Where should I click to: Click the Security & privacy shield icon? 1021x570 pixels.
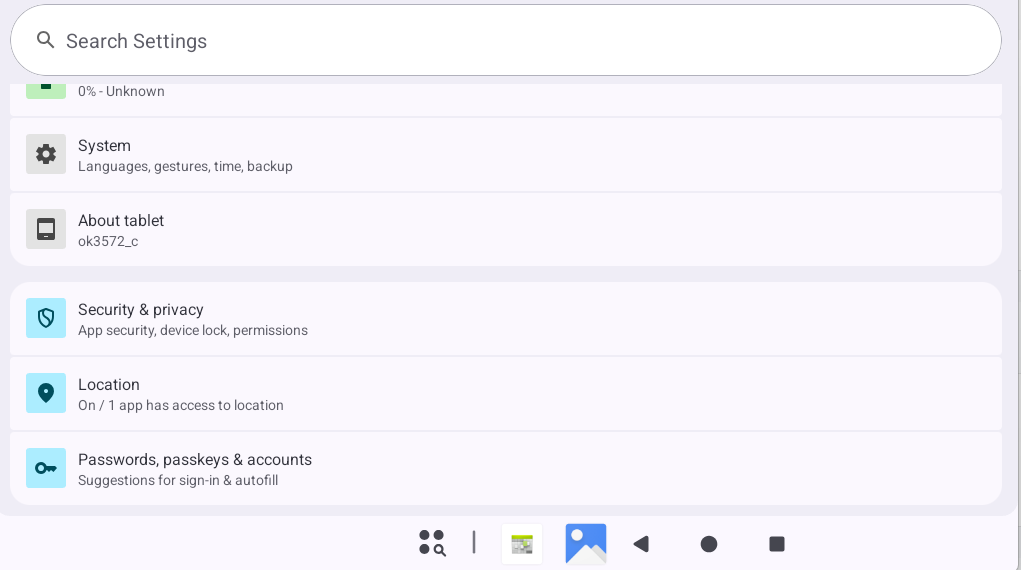click(x=46, y=318)
